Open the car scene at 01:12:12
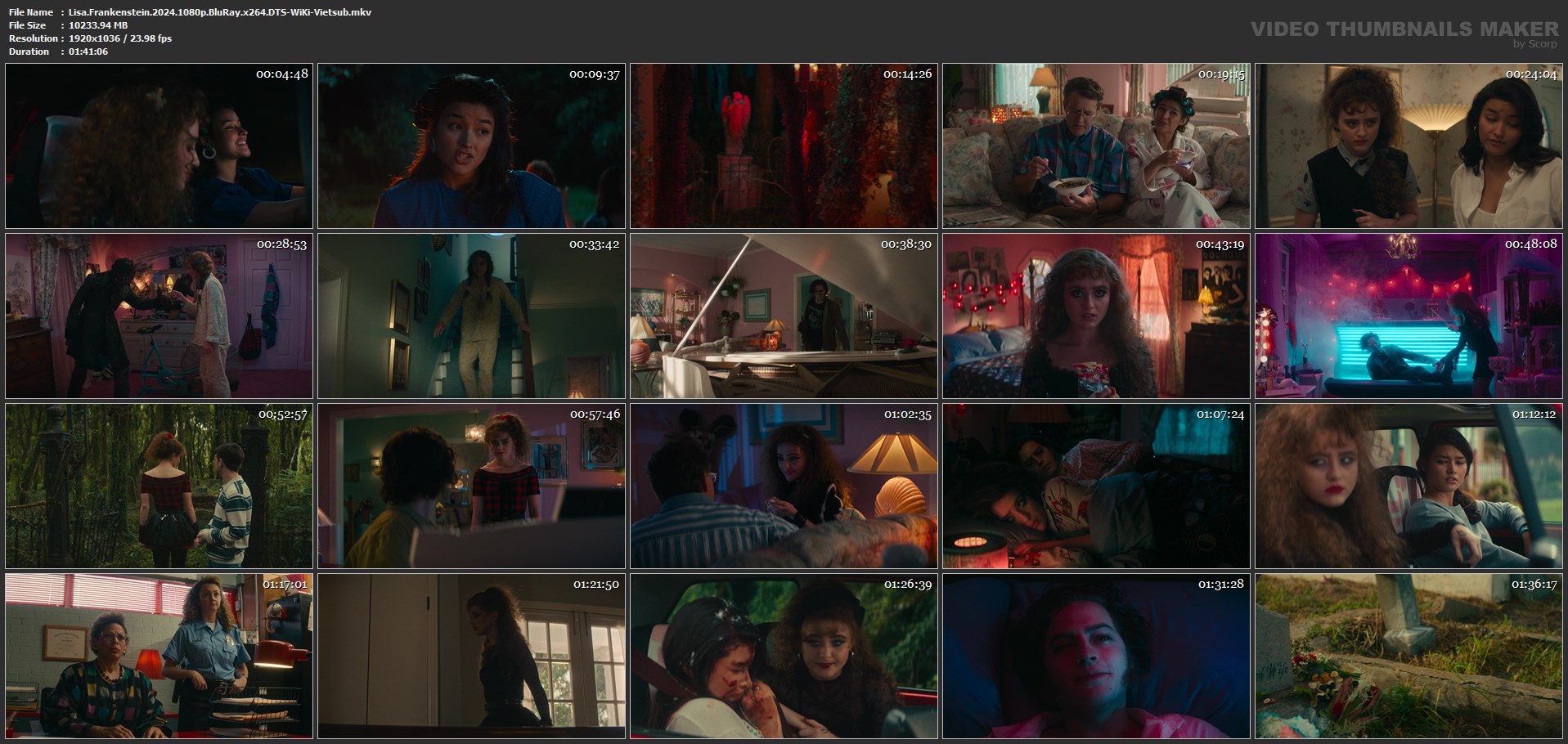This screenshot has height=744, width=1568. coord(1409,486)
